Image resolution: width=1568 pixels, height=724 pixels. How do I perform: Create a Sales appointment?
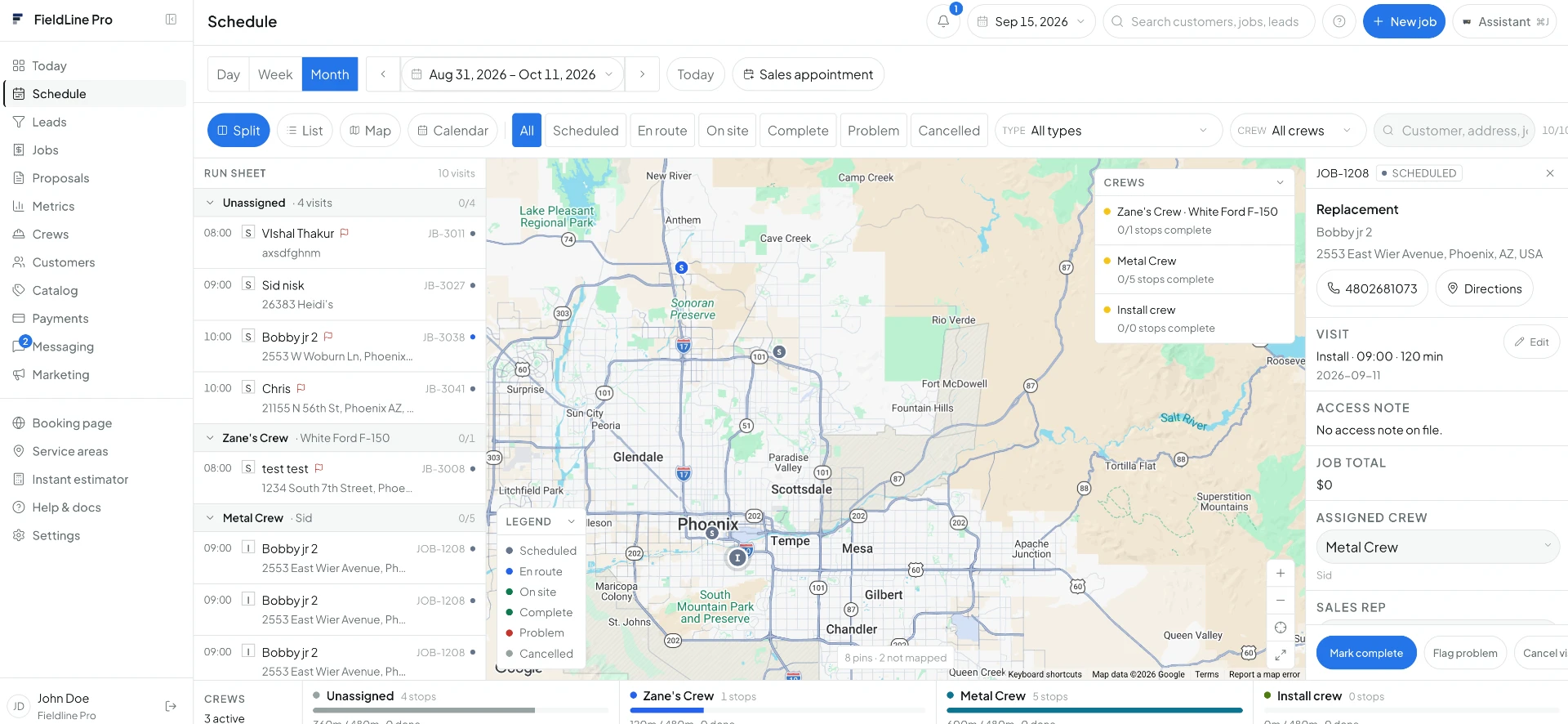[x=808, y=74]
